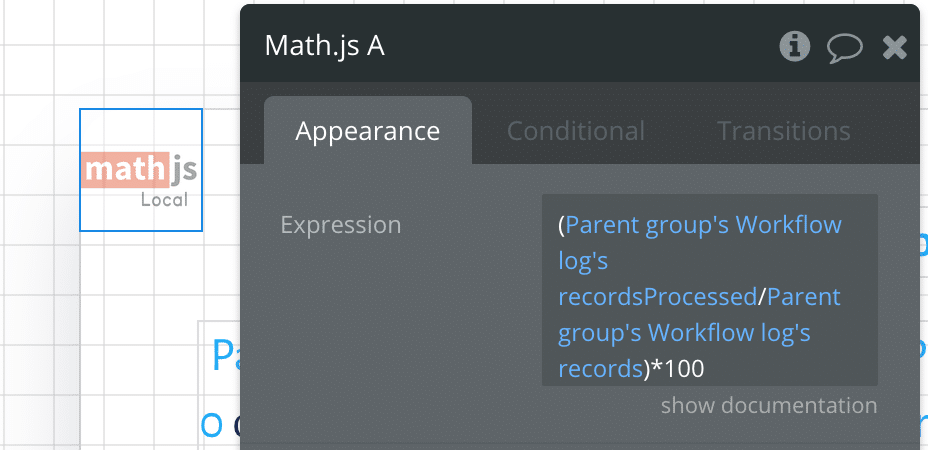Screen dimensions: 928x450
Task: Click show documentation link
Action: (x=769, y=406)
